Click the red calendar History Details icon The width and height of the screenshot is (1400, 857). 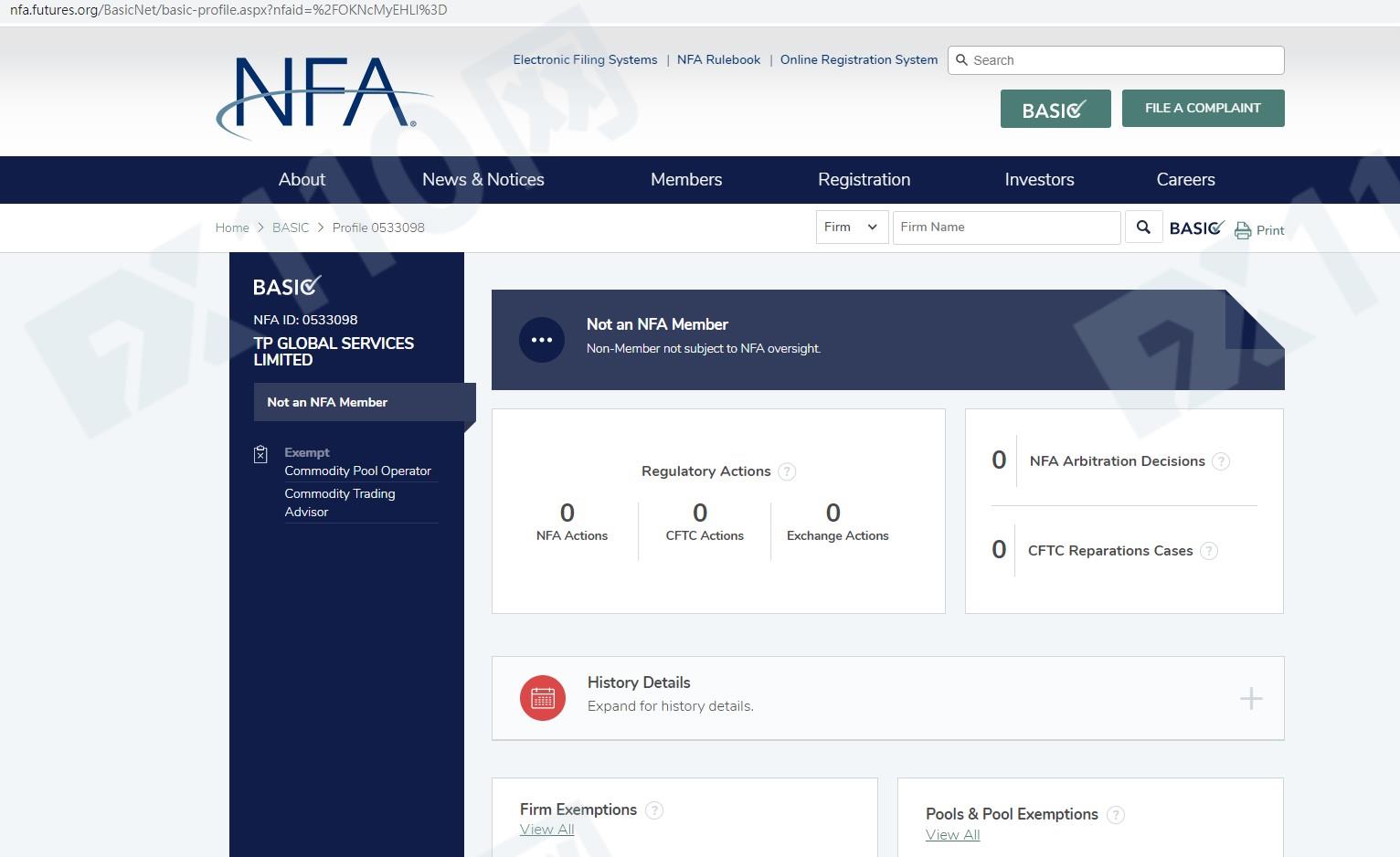coord(543,698)
